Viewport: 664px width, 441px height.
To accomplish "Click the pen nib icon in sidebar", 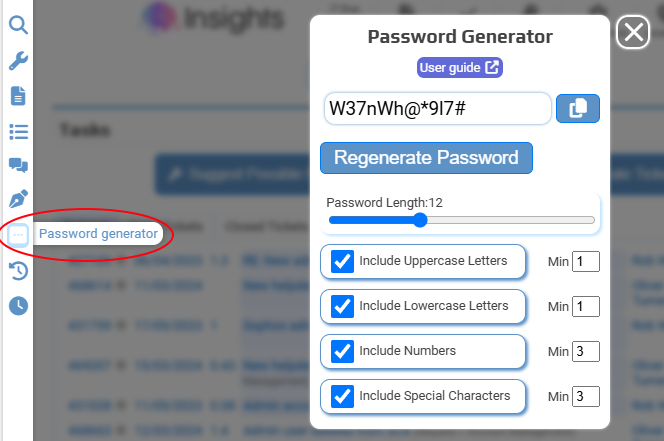I will click(x=18, y=199).
